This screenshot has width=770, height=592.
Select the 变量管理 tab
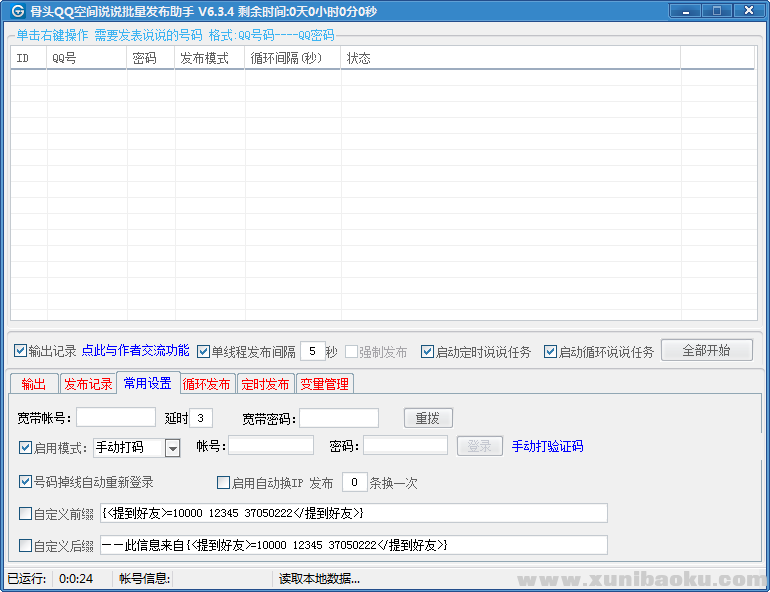324,384
